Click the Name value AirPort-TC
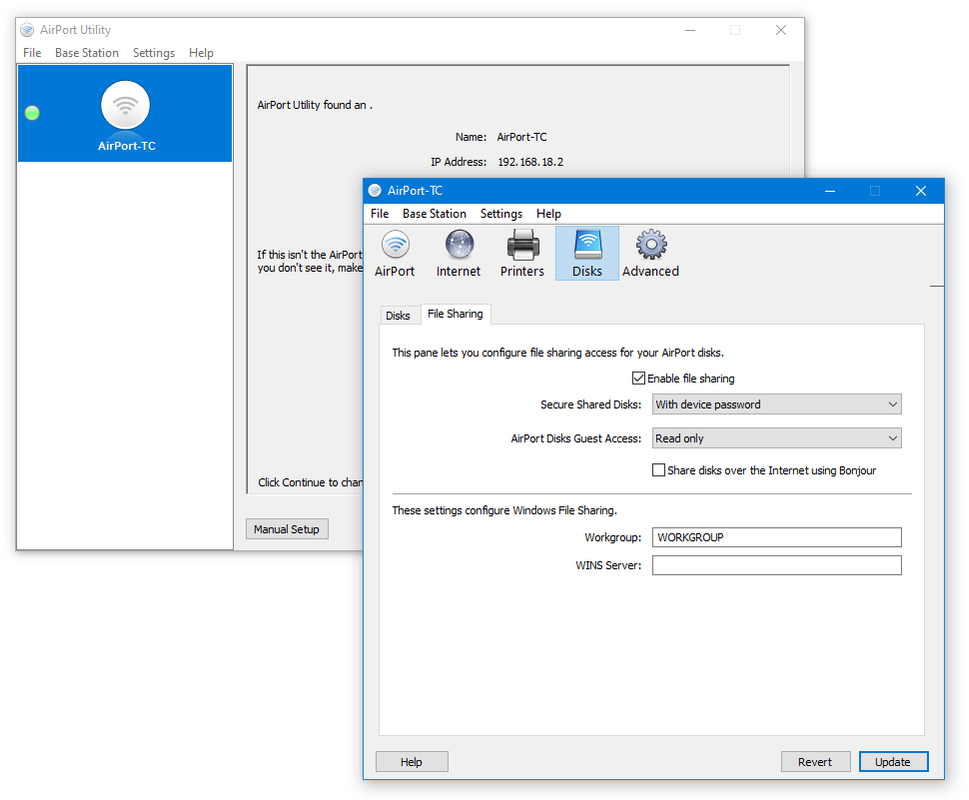Viewport: 969px width, 800px height. click(522, 137)
